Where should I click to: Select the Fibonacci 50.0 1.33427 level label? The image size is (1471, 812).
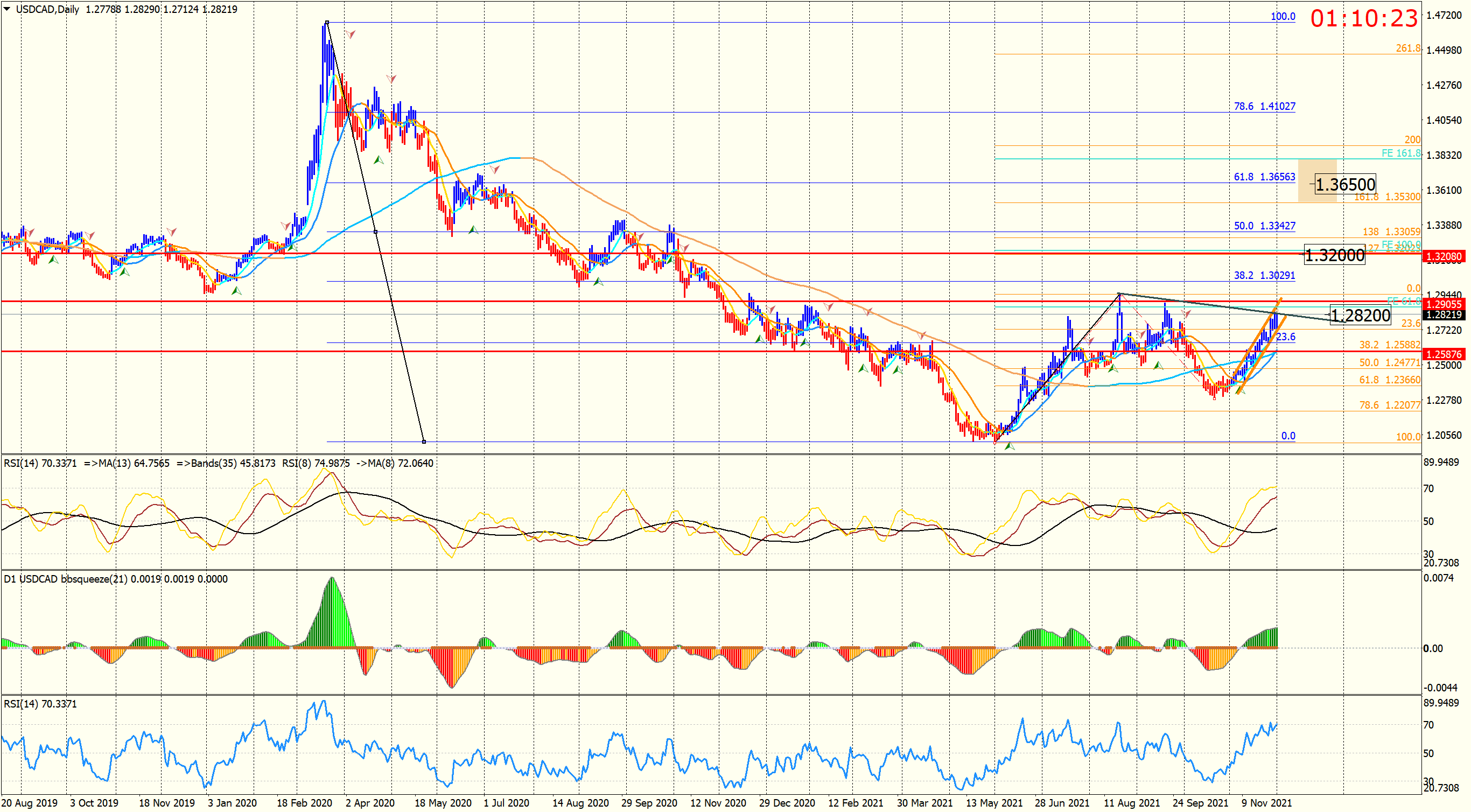tap(1264, 226)
